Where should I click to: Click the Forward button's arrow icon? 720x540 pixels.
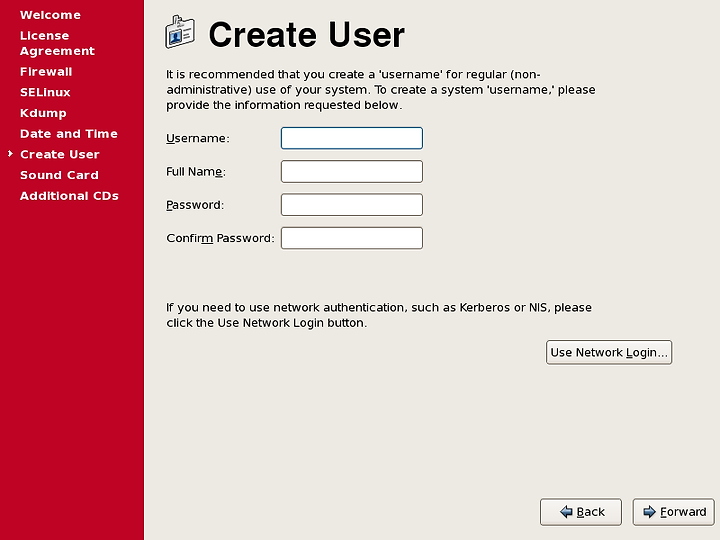pyautogui.click(x=649, y=512)
